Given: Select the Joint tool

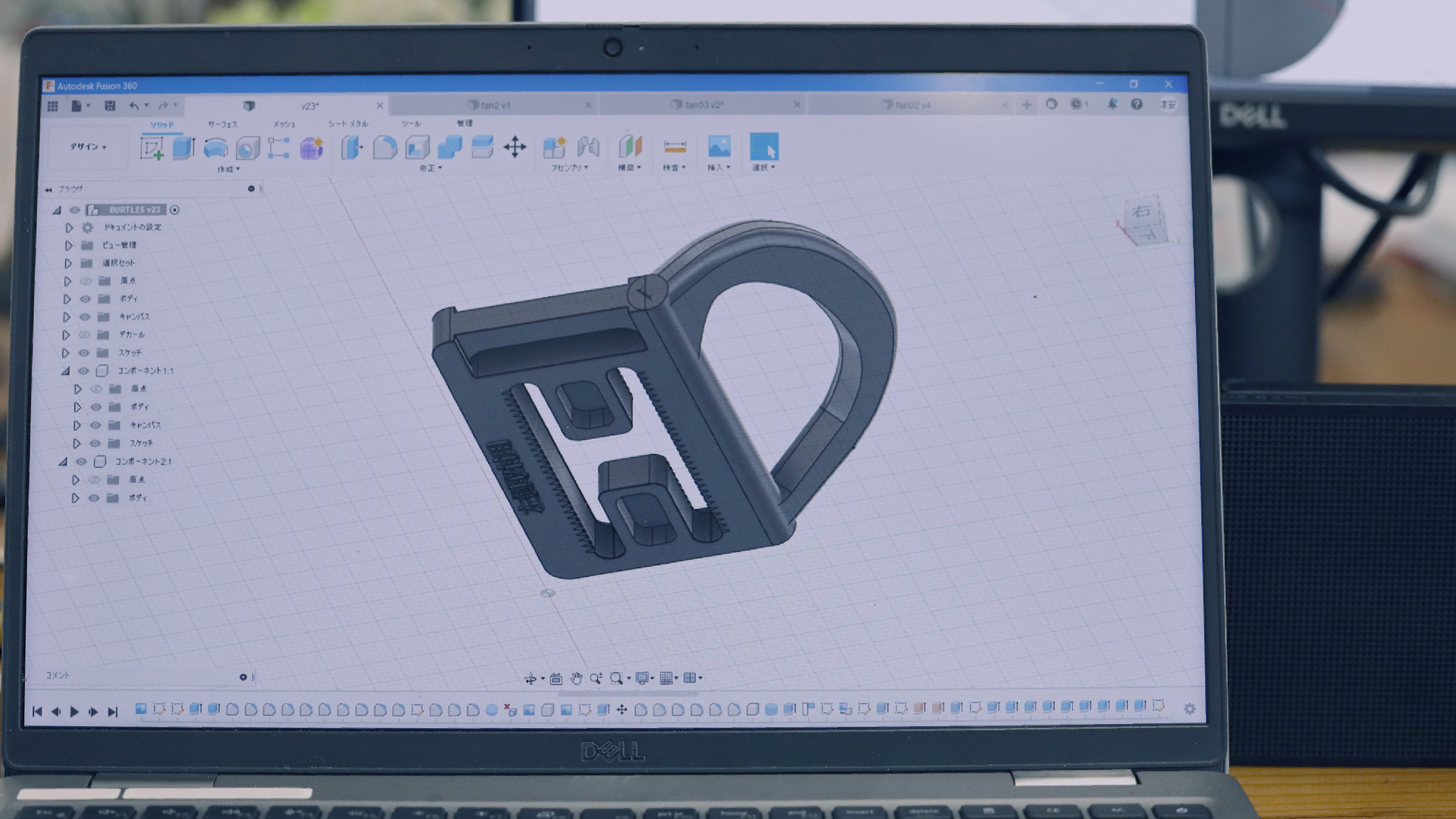Looking at the screenshot, I should pos(588,147).
